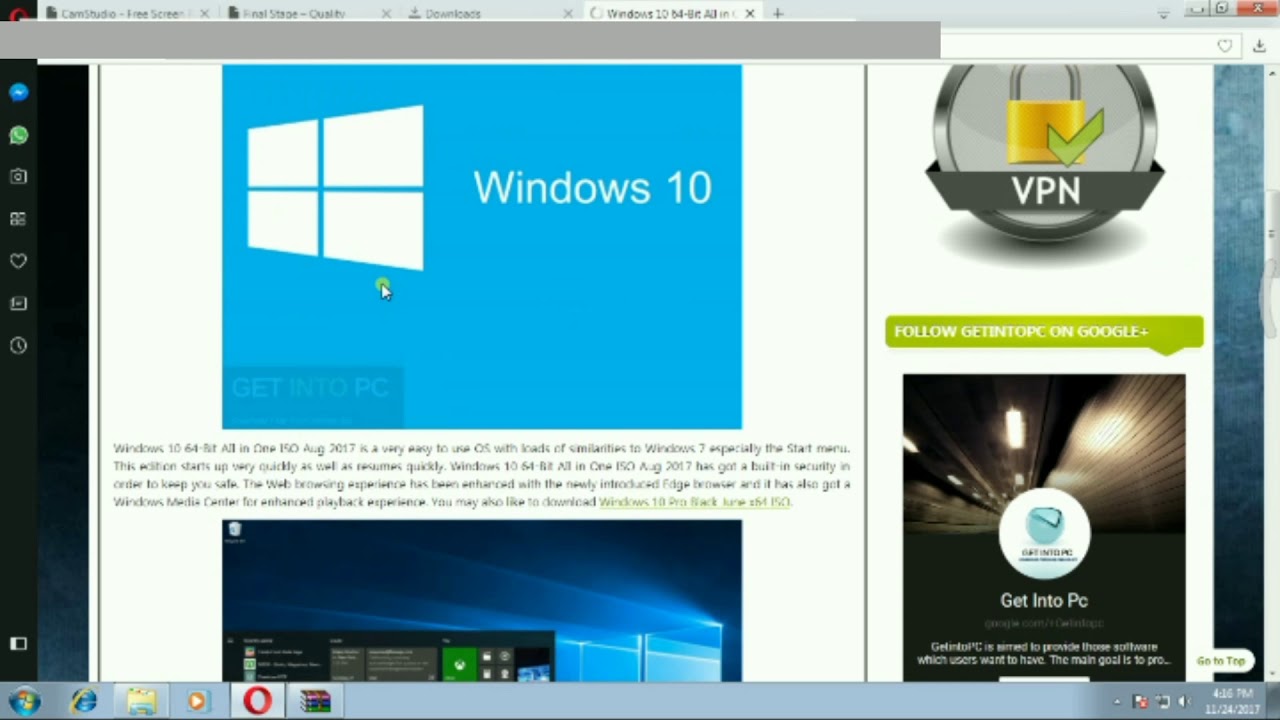Open the media player taskbar icon
Image resolution: width=1280 pixels, height=720 pixels.
point(197,702)
